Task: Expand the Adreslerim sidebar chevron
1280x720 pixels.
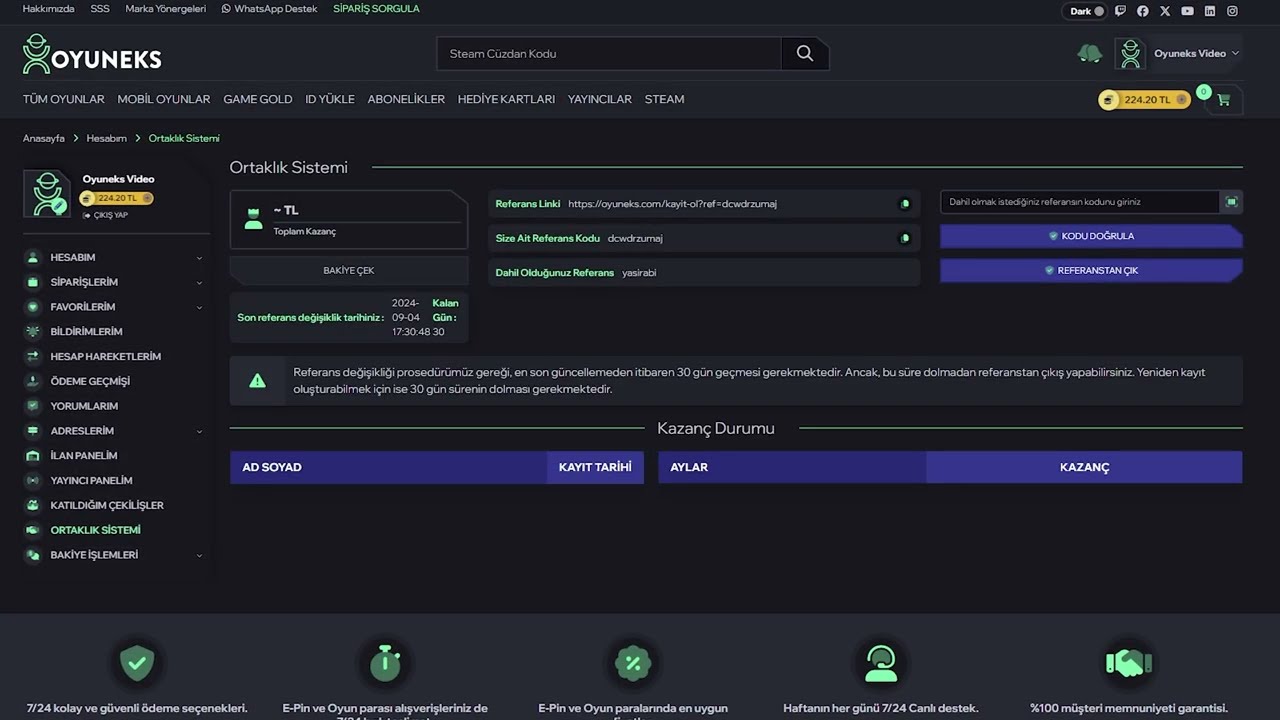Action: tap(199, 431)
